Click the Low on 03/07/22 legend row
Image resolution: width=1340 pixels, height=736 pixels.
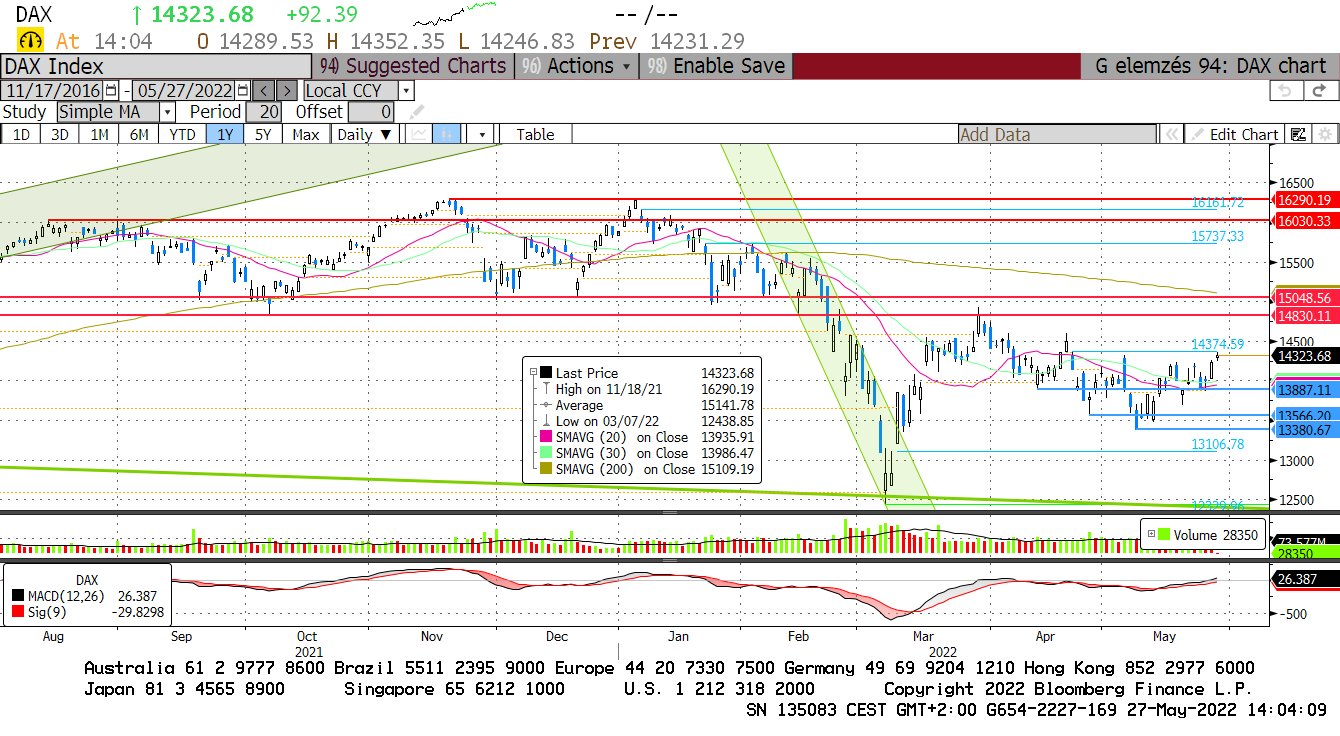click(x=646, y=421)
